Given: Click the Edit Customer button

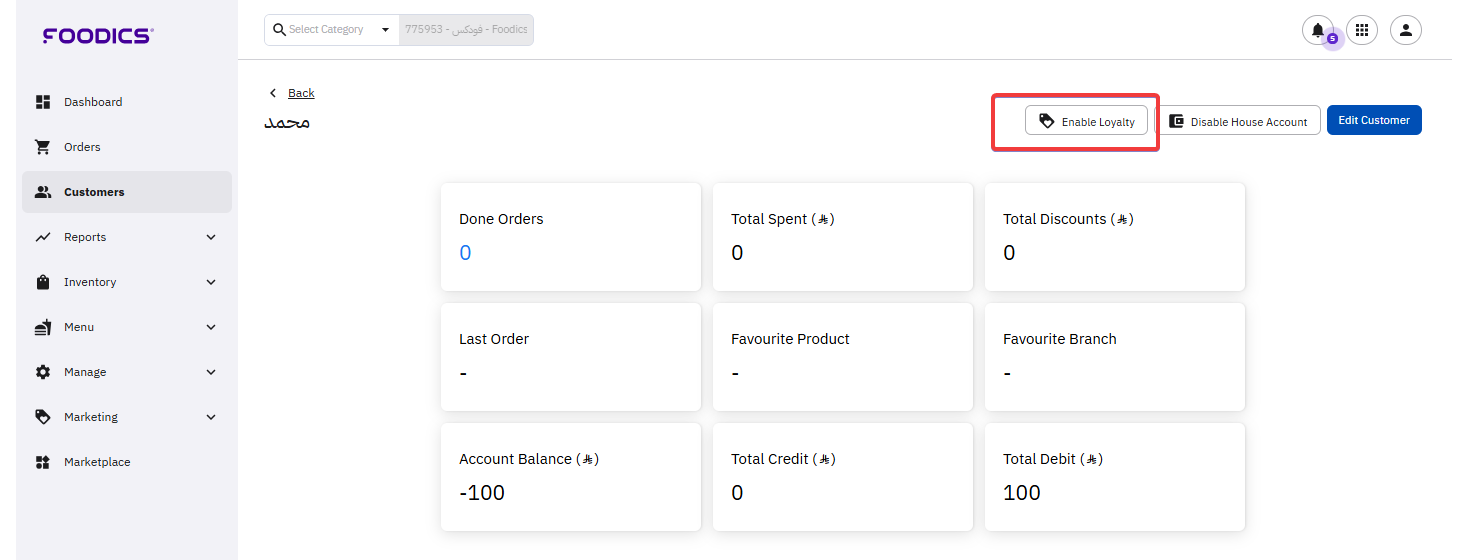Looking at the screenshot, I should (1373, 120).
